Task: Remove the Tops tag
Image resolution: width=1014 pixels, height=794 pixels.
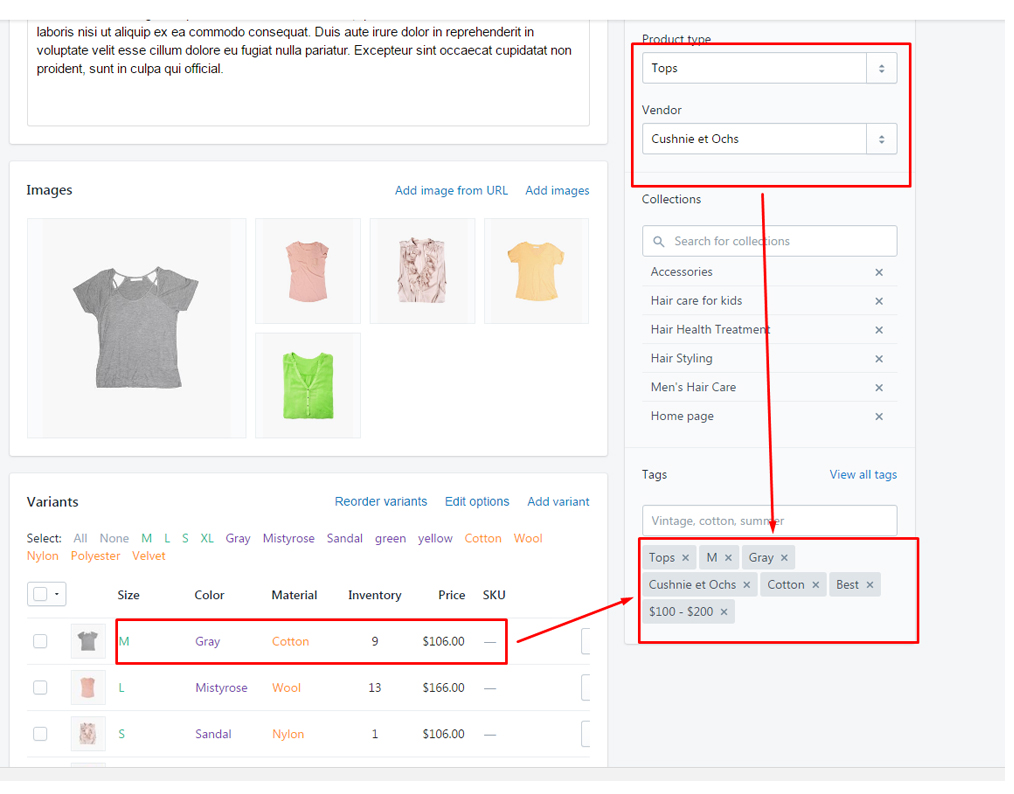Action: point(685,558)
